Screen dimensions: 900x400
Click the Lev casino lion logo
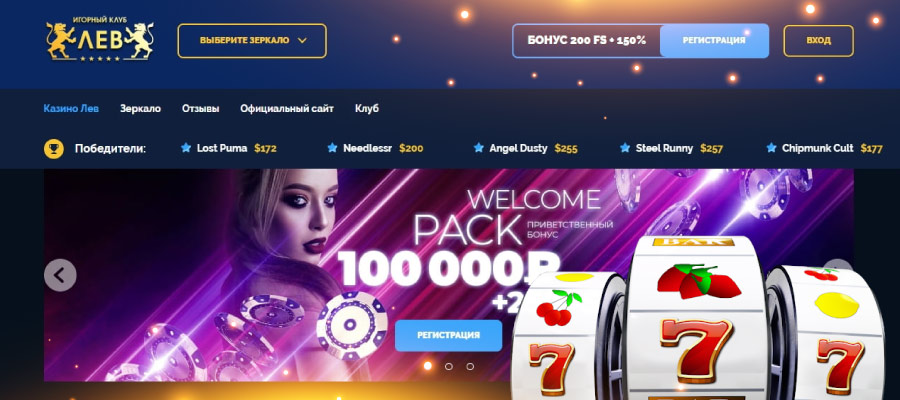coord(100,39)
